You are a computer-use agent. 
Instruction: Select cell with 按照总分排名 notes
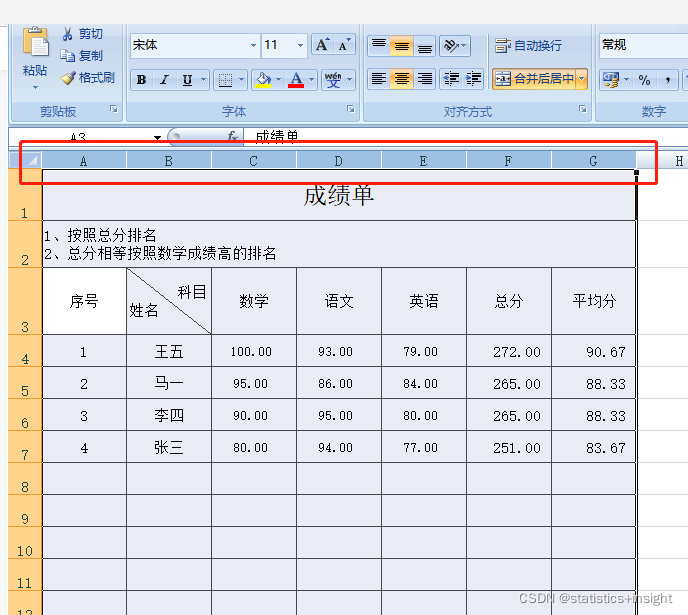pos(339,244)
